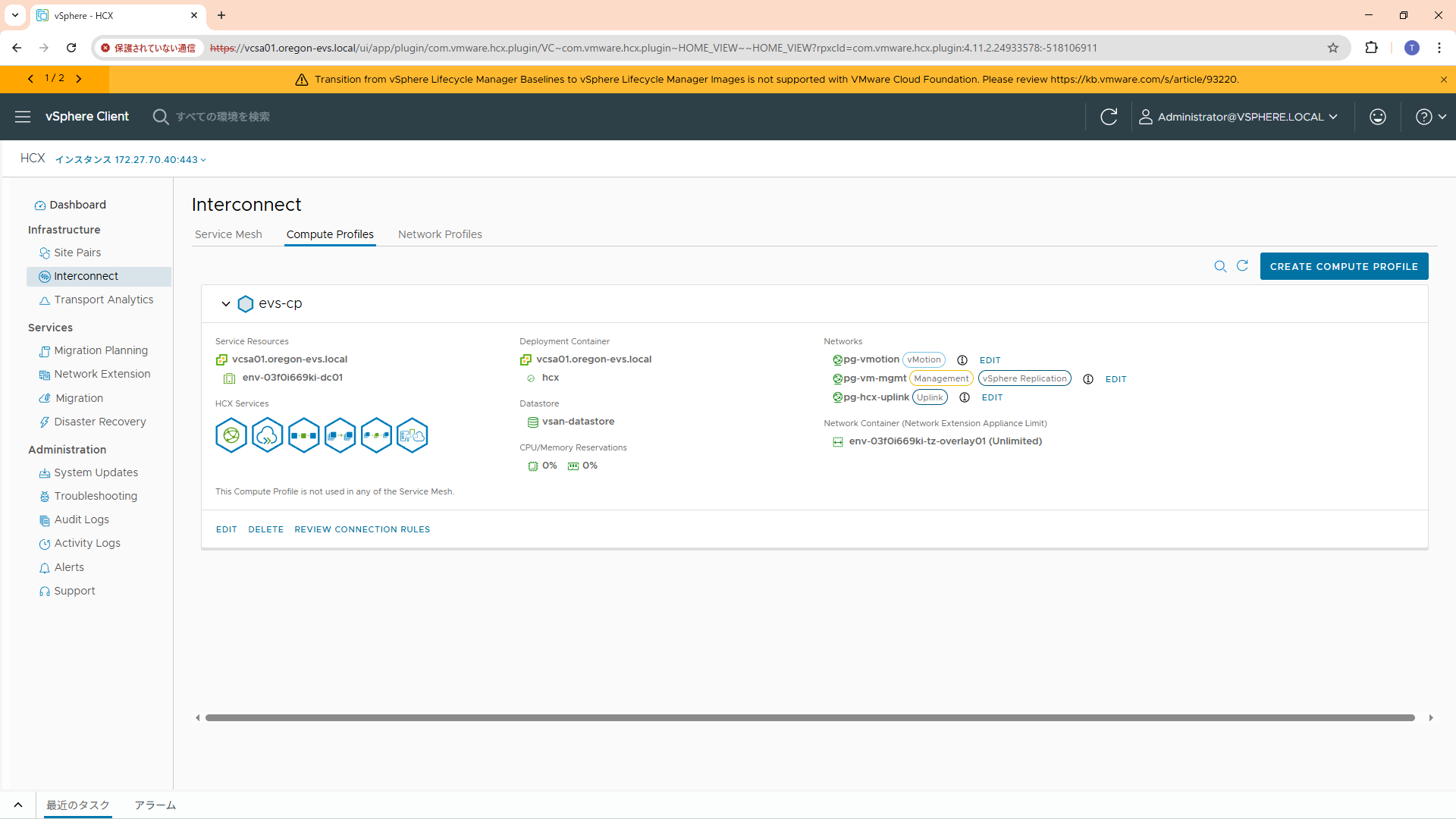Click the last HCX service hexagon icon
Viewport: 1456px width, 819px height.
point(412,435)
